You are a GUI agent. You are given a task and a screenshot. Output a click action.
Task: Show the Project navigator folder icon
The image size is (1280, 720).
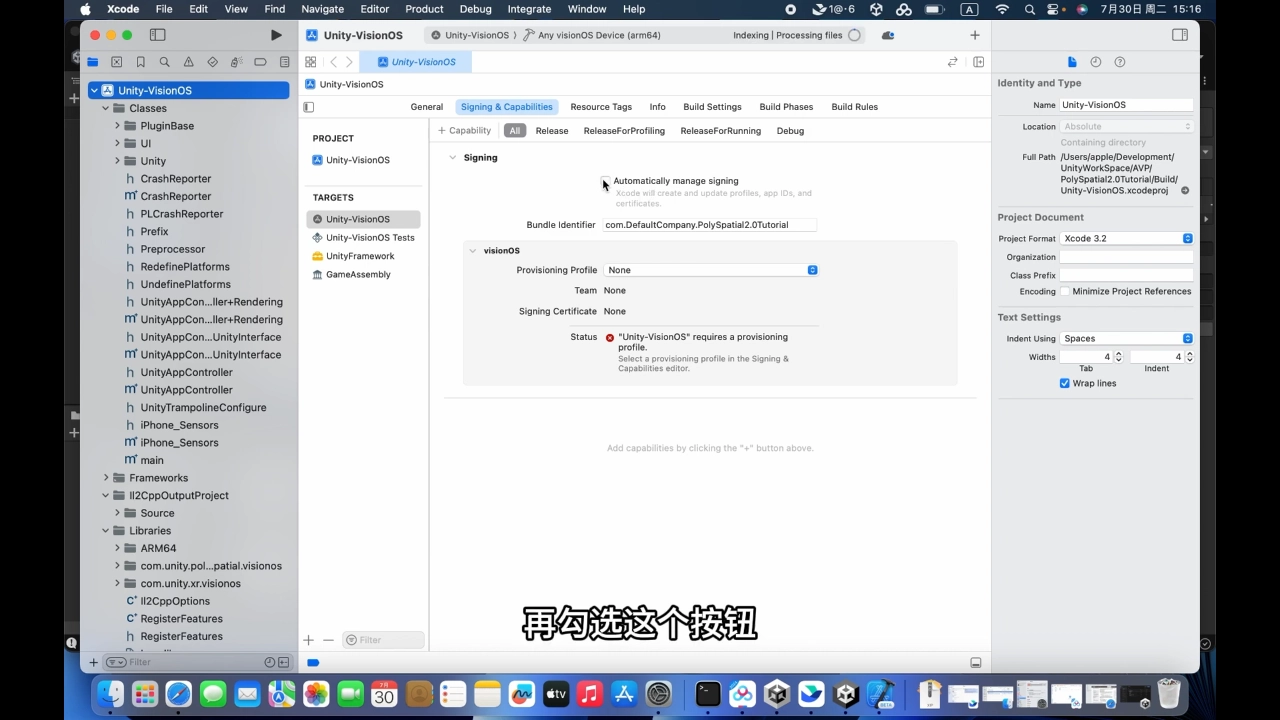pos(93,62)
